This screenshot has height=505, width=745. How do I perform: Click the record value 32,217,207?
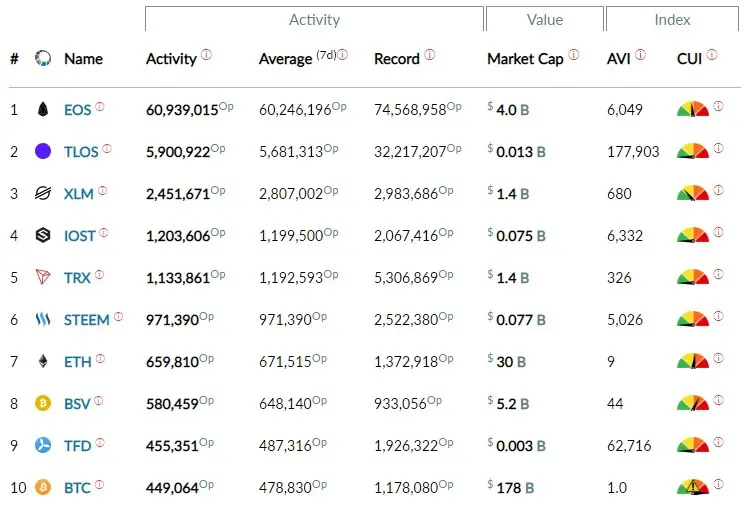click(410, 152)
